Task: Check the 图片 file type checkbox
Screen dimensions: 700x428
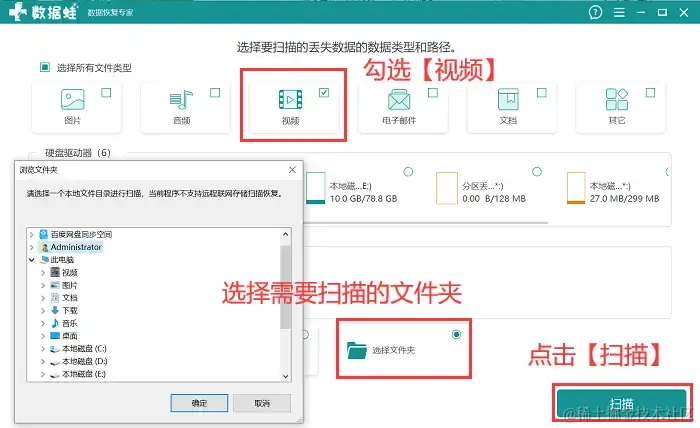Action: tap(106, 93)
